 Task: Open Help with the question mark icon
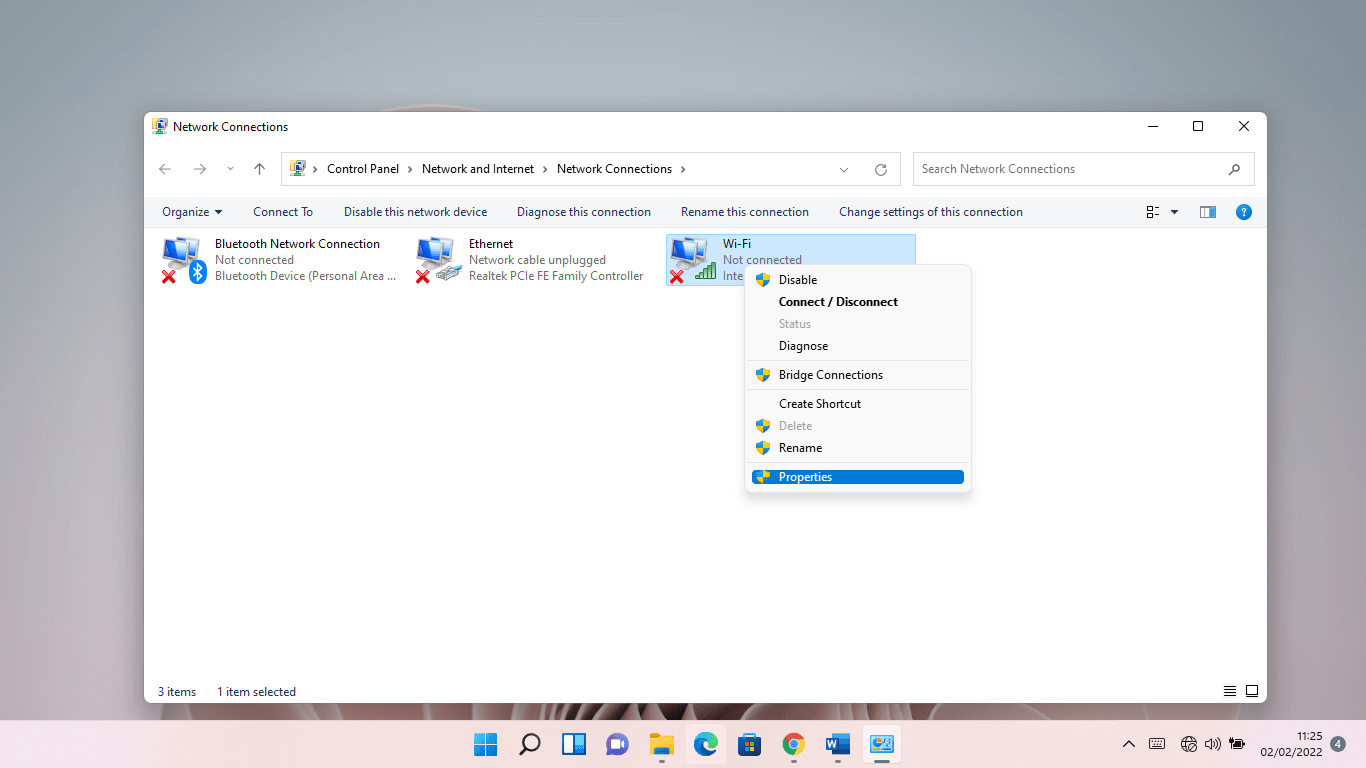tap(1244, 212)
